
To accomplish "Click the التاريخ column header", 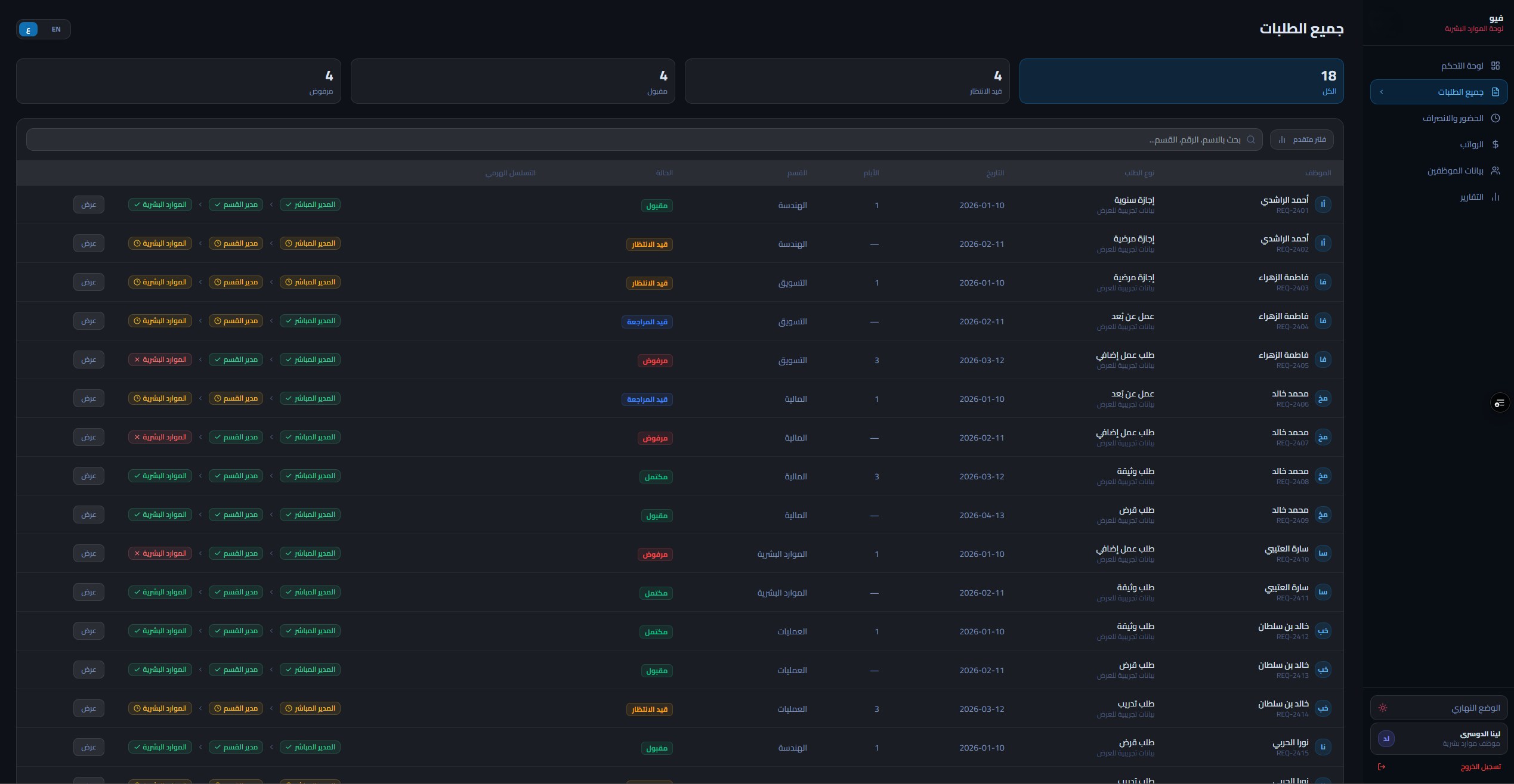I will click(995, 173).
